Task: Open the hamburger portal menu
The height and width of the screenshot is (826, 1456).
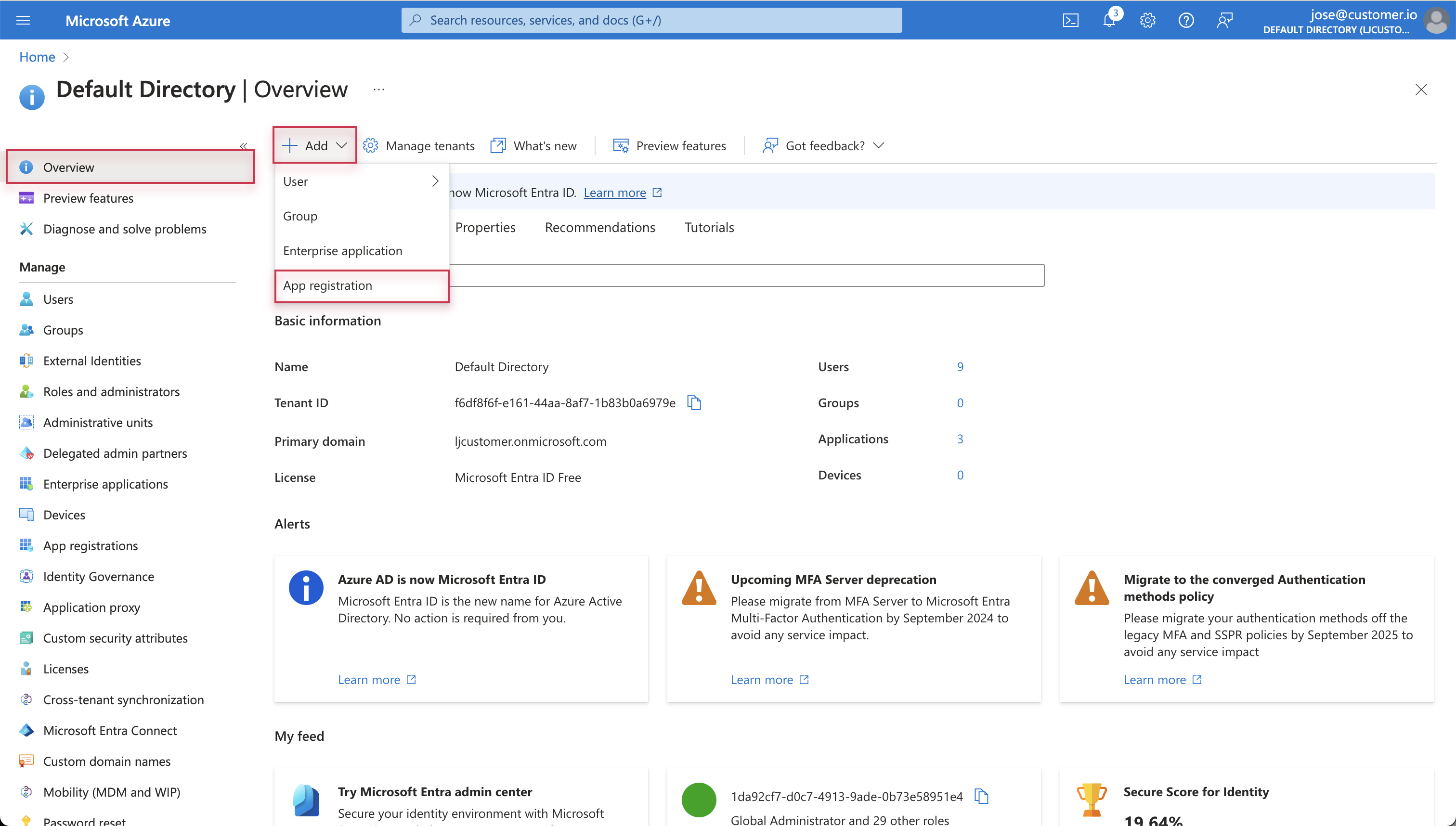Action: (x=23, y=20)
